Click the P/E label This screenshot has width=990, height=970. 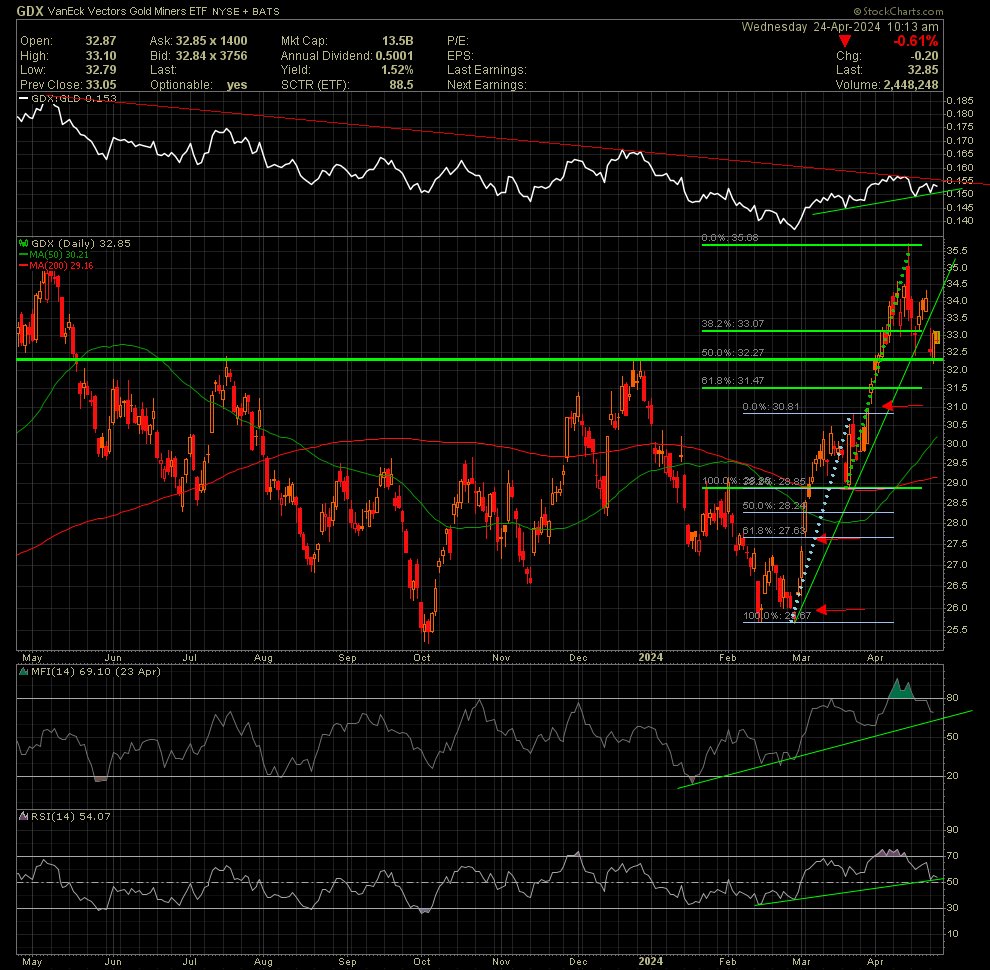coord(458,41)
